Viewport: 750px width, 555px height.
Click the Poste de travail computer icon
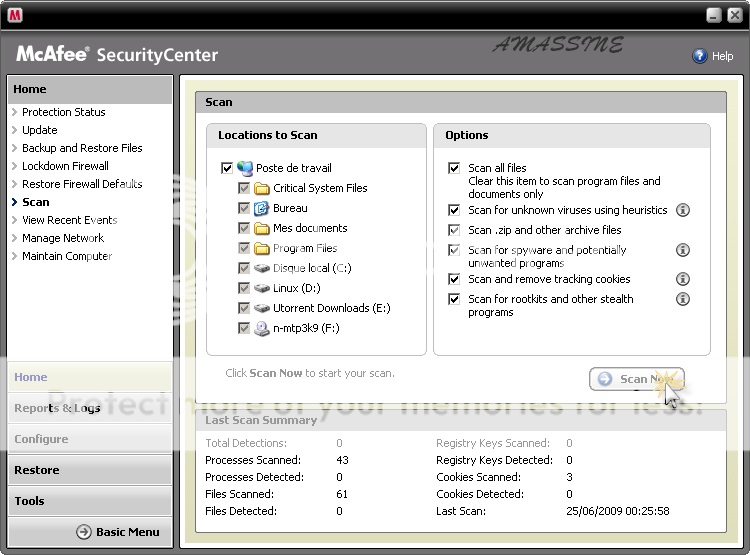click(245, 168)
